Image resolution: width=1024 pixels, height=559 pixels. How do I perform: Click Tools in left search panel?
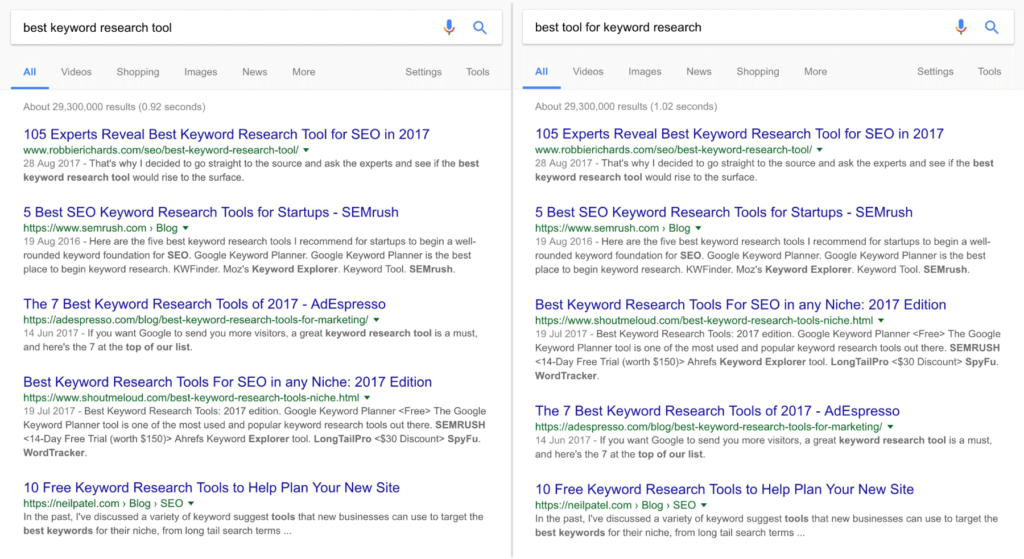pyautogui.click(x=478, y=72)
